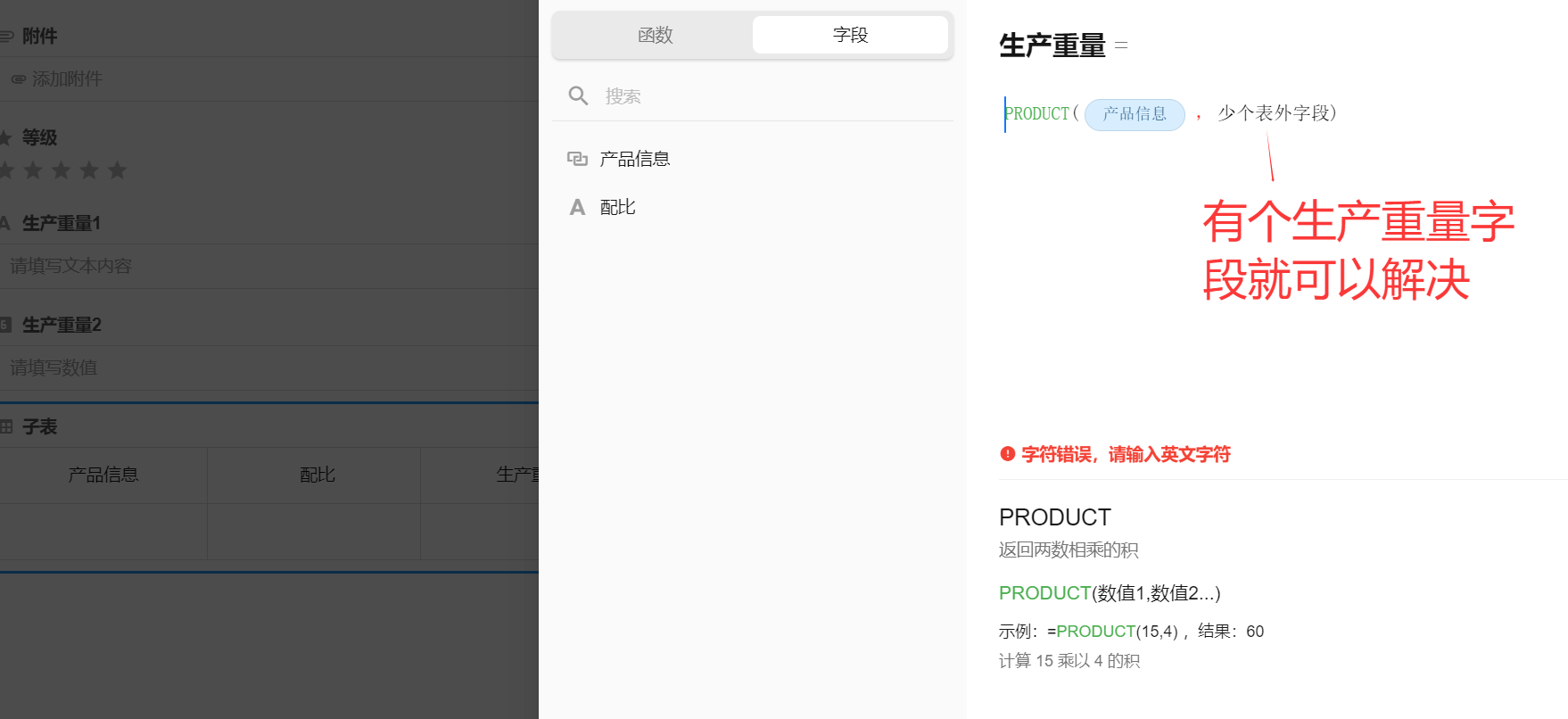Screen dimensions: 1568x719
Task: Click the 生产重量2 number input
Action: 269,368
